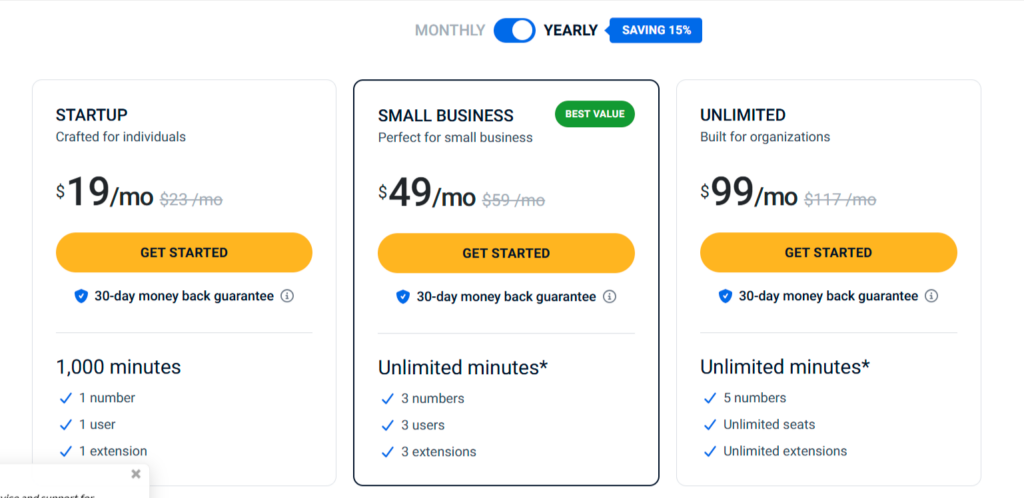
Task: Close the popup at bottom left
Action: tap(136, 474)
